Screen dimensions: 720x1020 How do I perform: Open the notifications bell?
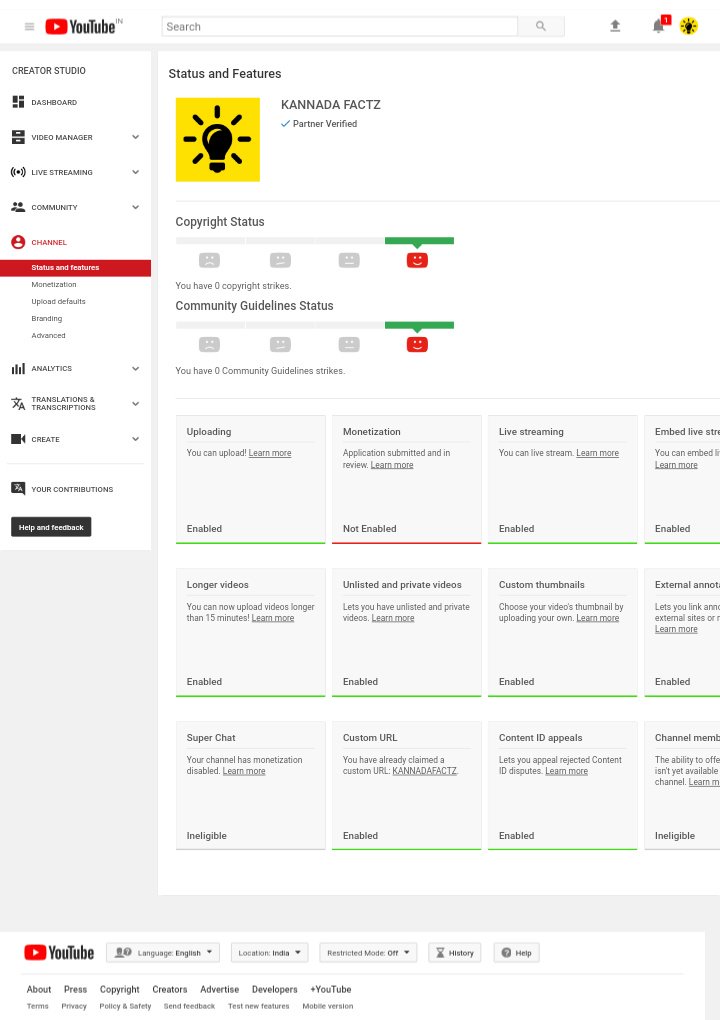click(x=659, y=26)
